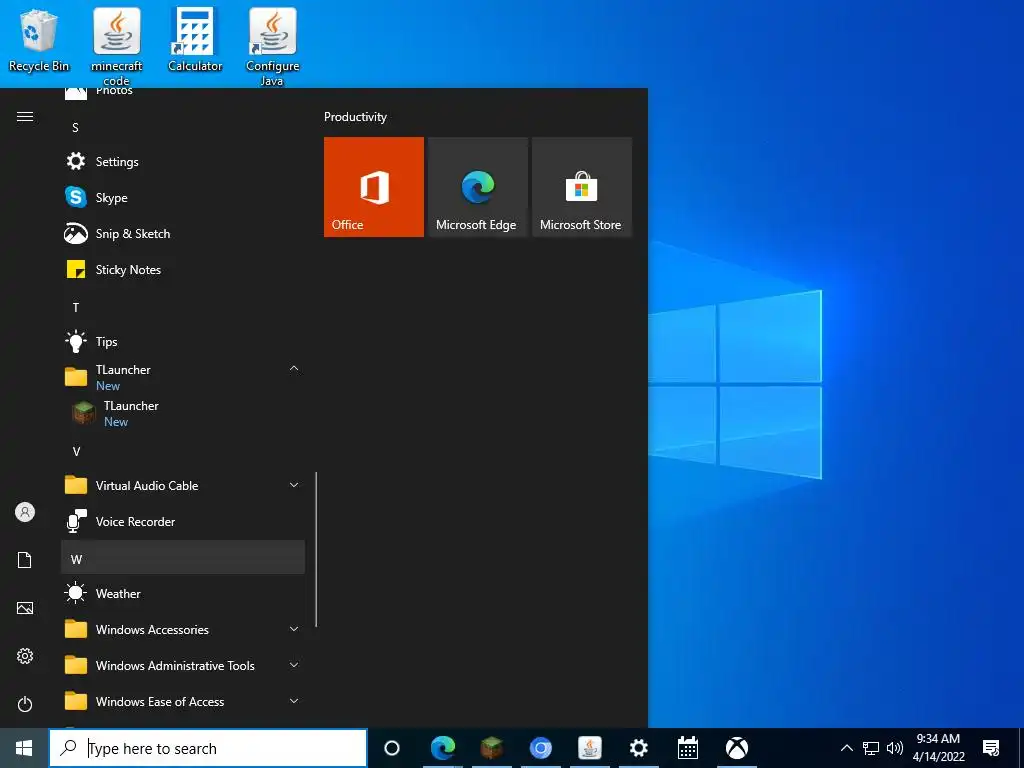Open the notification center icon
This screenshot has height=768, width=1024.
pyautogui.click(x=991, y=748)
